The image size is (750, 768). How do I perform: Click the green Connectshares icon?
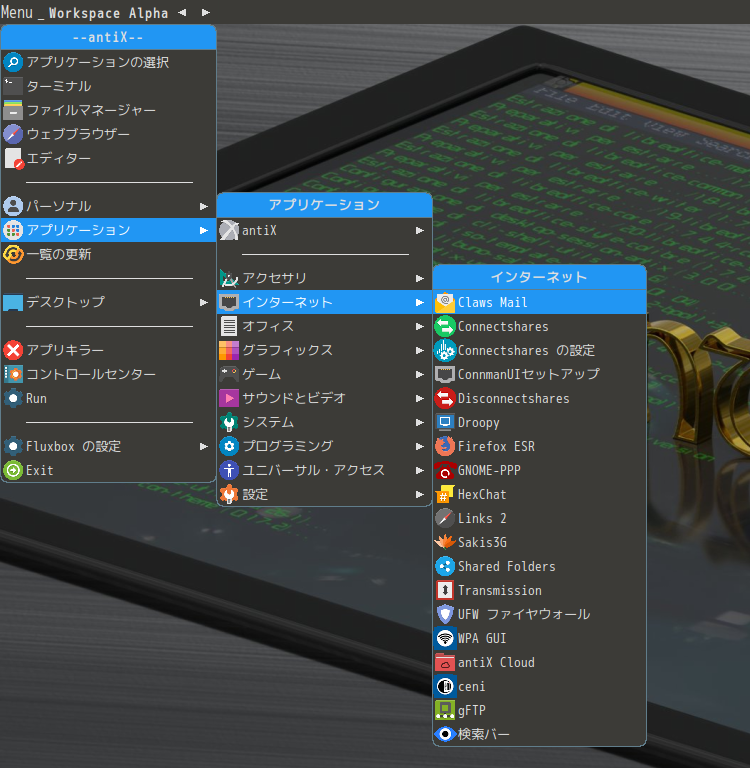click(x=445, y=326)
